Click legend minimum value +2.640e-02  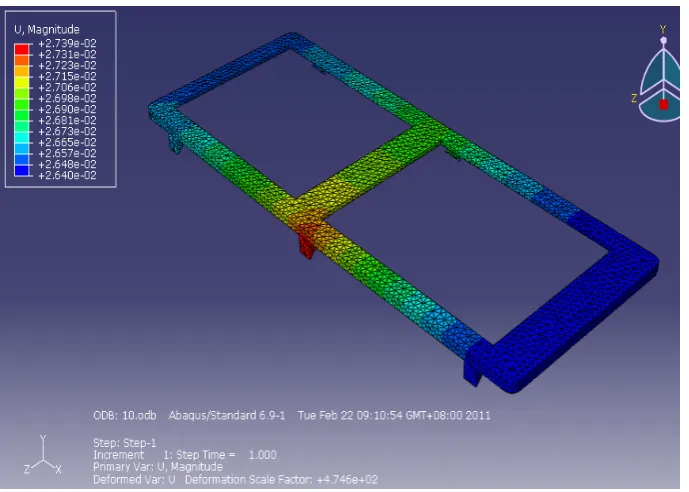[x=67, y=176]
